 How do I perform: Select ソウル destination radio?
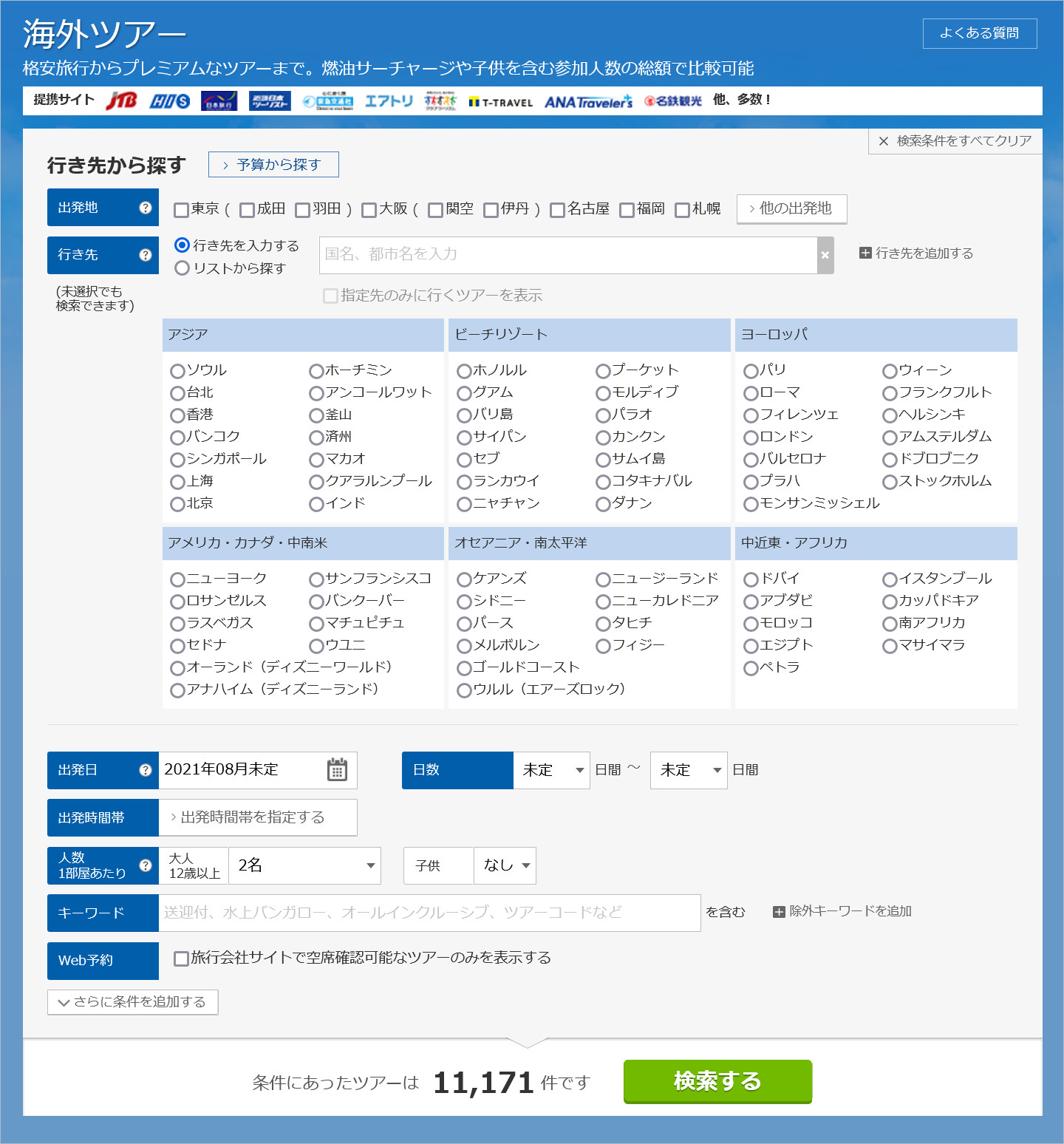pyautogui.click(x=177, y=371)
